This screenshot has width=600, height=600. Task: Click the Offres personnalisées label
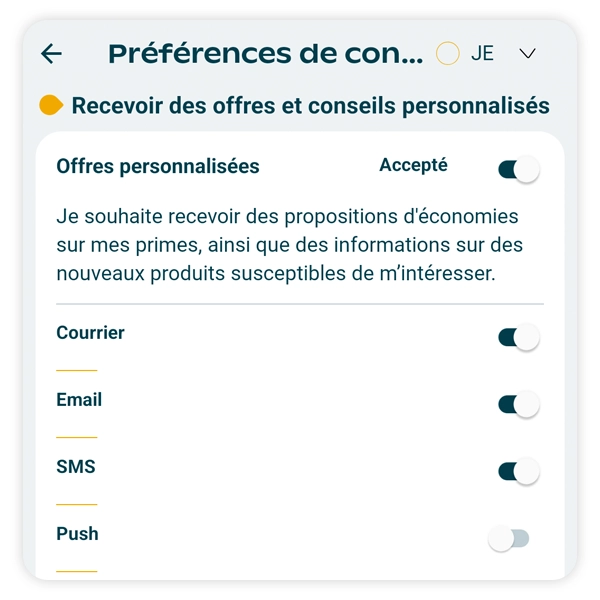pos(158,167)
